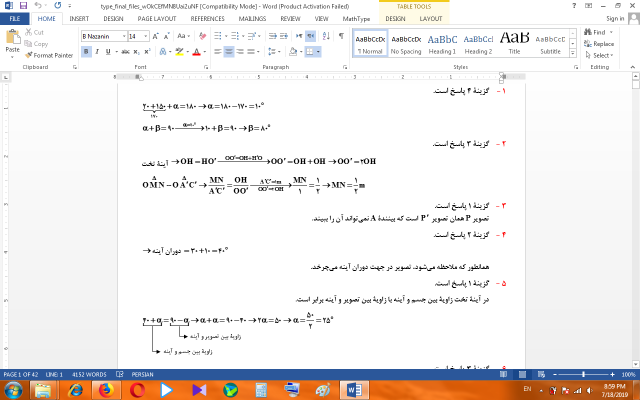Open the font size dropdown

(146, 36)
